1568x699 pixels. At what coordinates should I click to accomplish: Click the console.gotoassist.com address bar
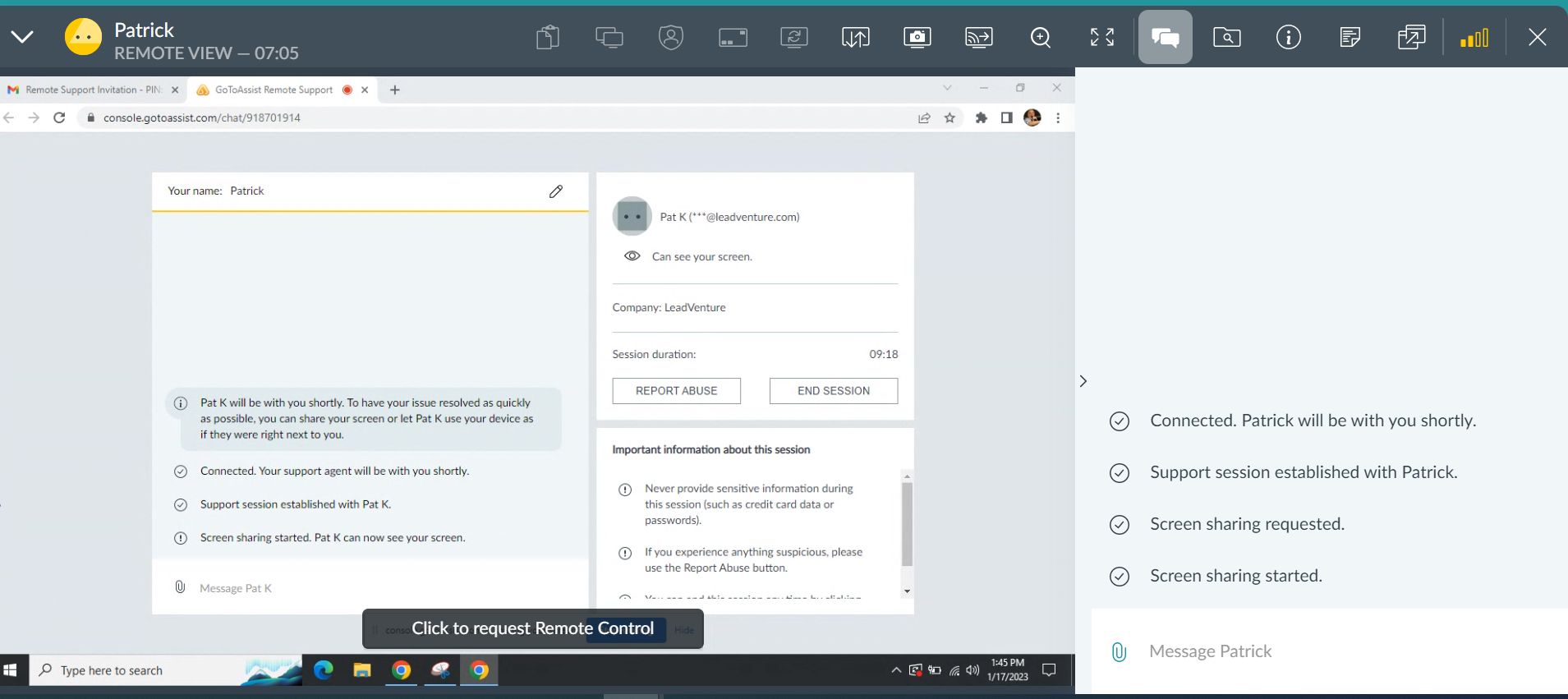pos(493,117)
